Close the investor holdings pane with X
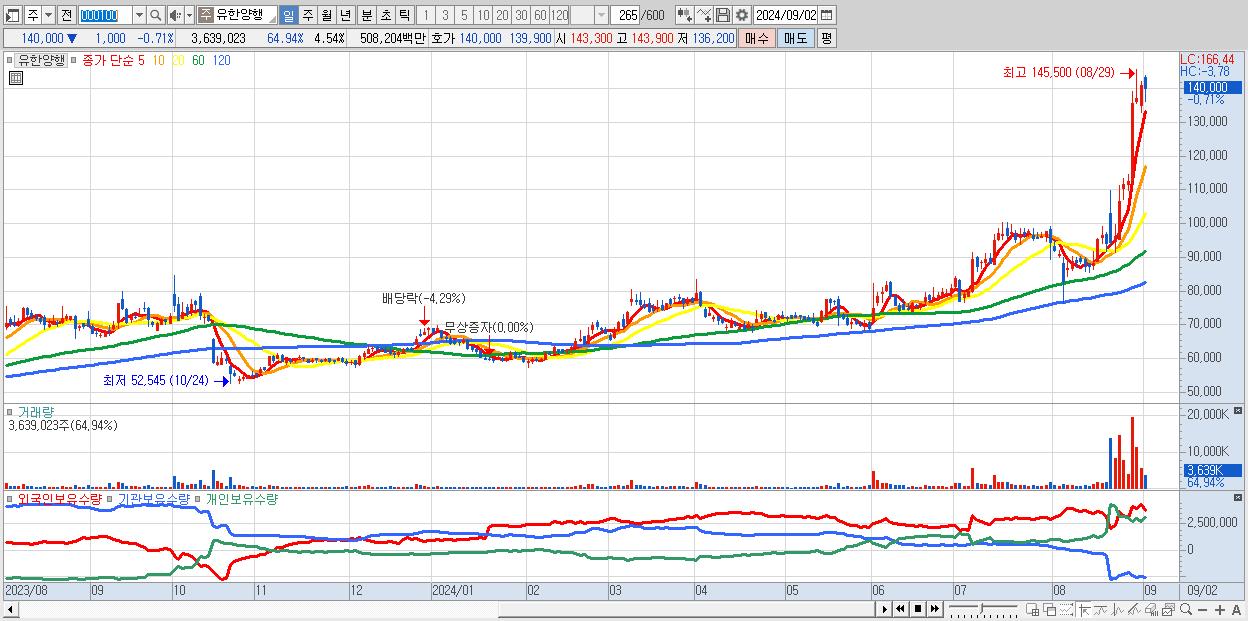 click(1239, 496)
